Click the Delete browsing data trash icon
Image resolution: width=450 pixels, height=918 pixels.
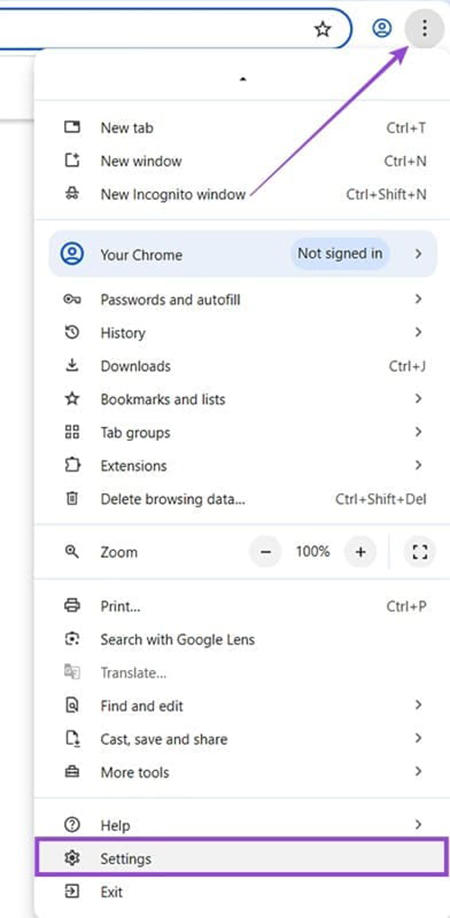click(72, 499)
